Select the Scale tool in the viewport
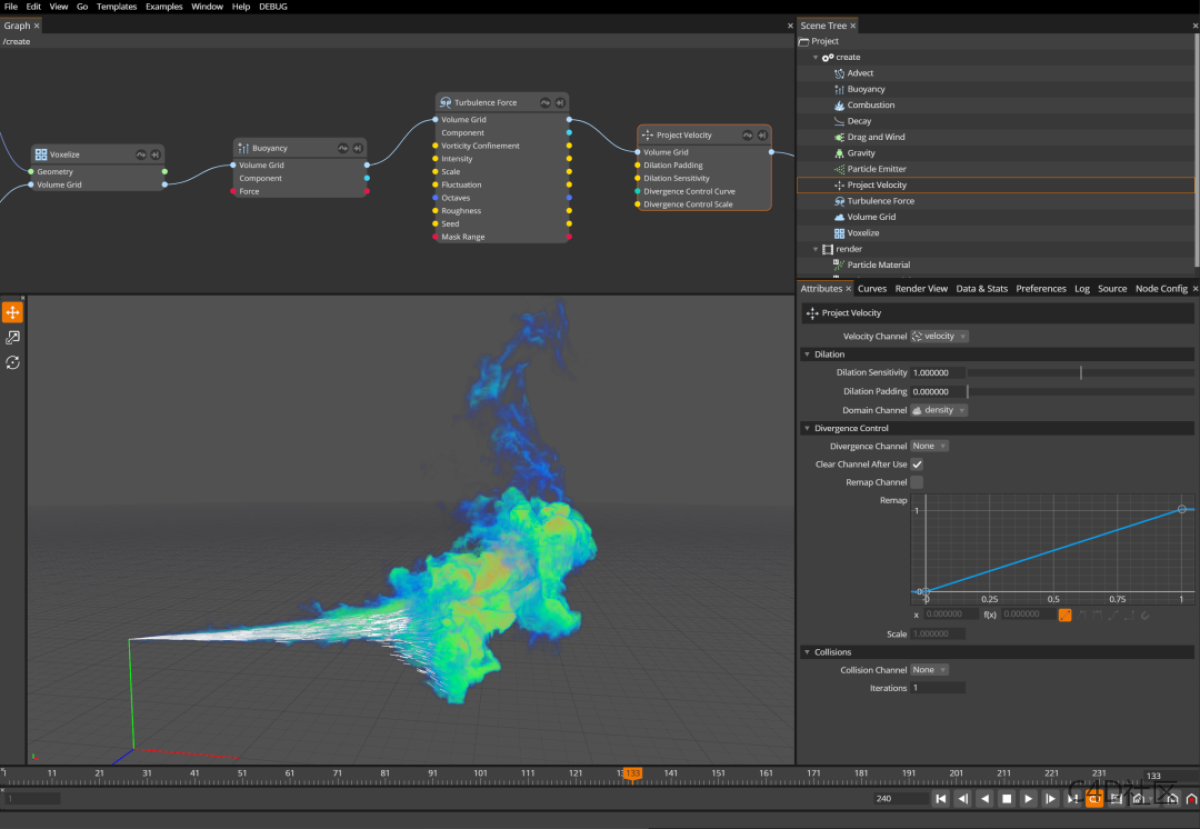The image size is (1200, 829). point(13,337)
